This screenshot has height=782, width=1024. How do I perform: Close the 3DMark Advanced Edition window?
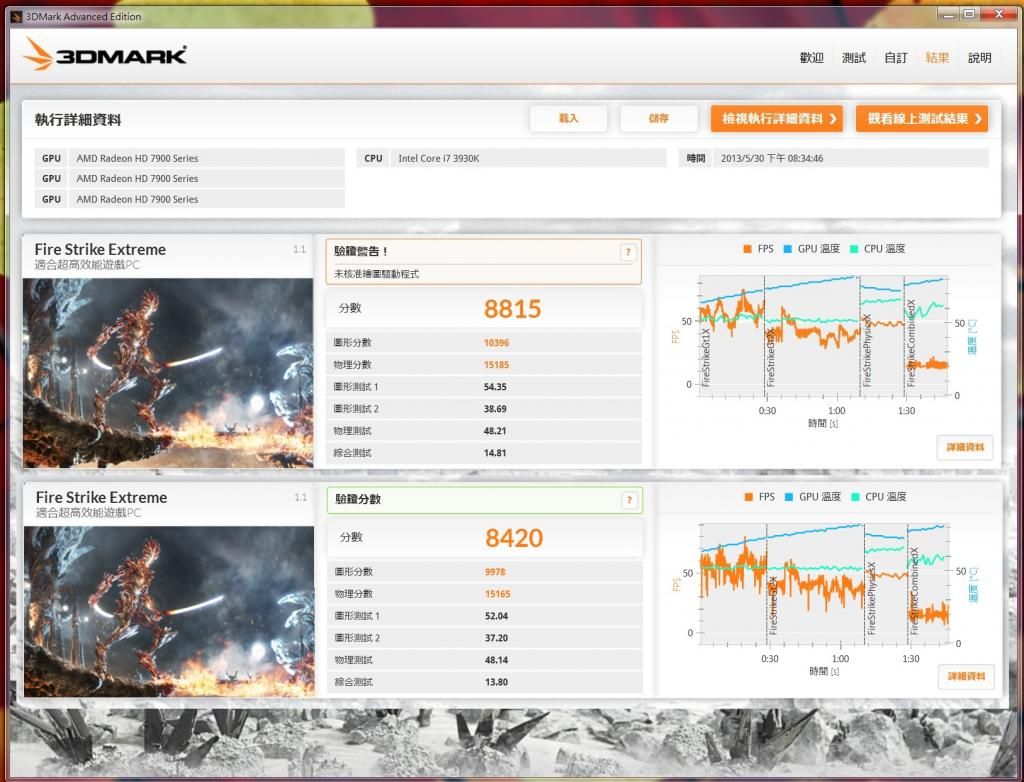pos(998,13)
